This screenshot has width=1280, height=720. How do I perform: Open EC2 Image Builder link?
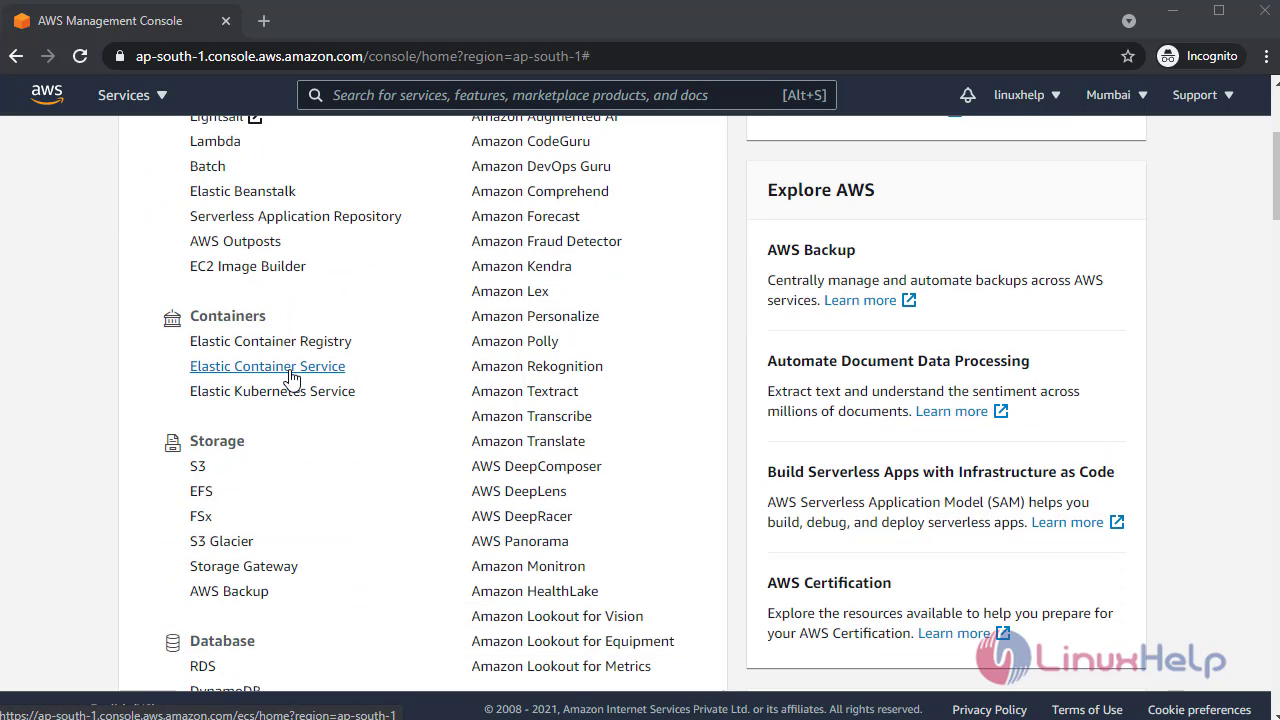click(x=248, y=266)
